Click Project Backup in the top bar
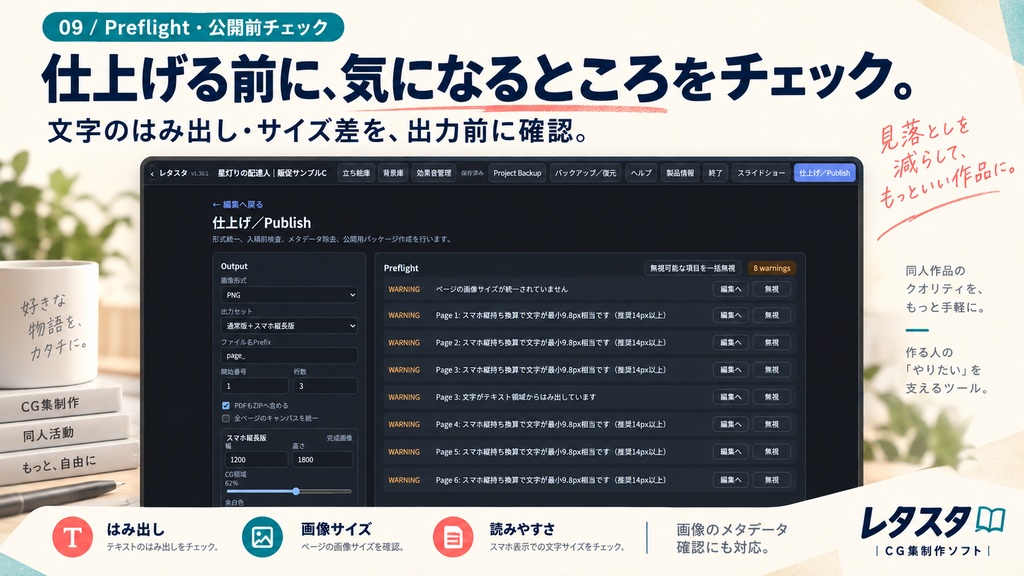The image size is (1024, 576). point(517,173)
